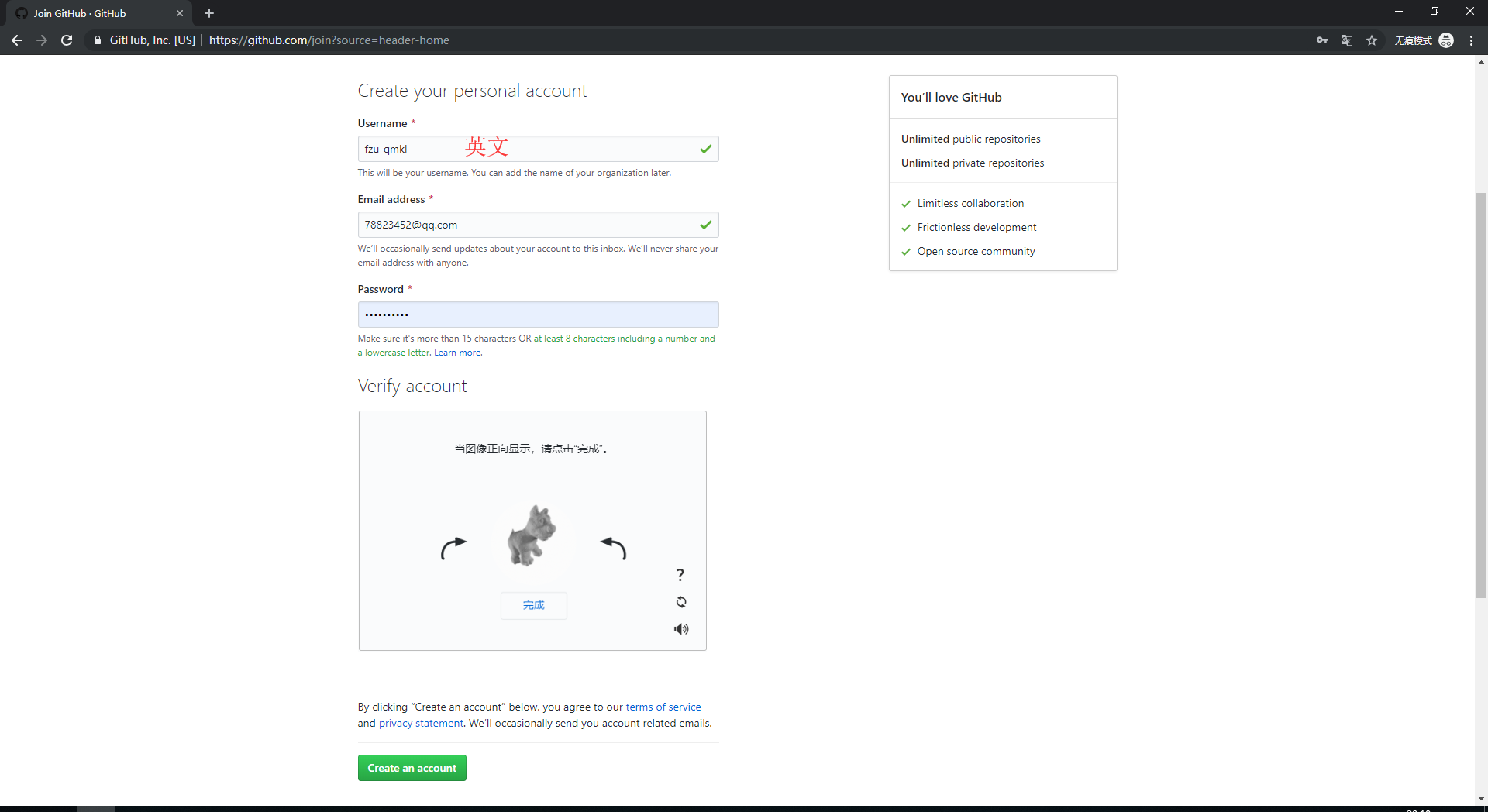
Task: Click 'You'll love GitHub' heading
Action: click(951, 97)
